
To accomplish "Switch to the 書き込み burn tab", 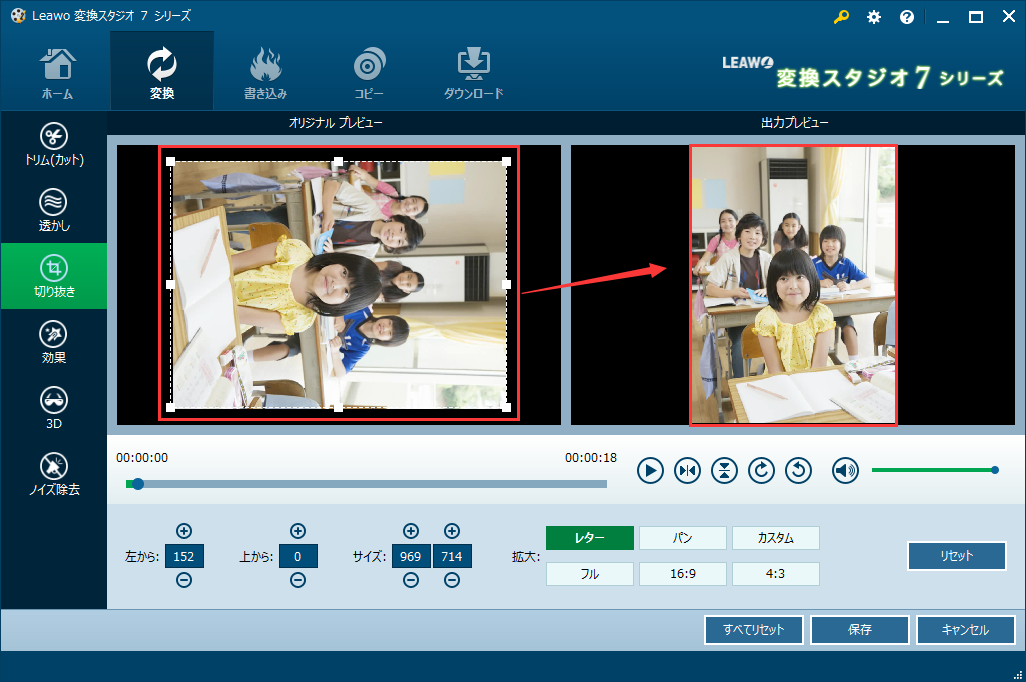I will click(265, 73).
